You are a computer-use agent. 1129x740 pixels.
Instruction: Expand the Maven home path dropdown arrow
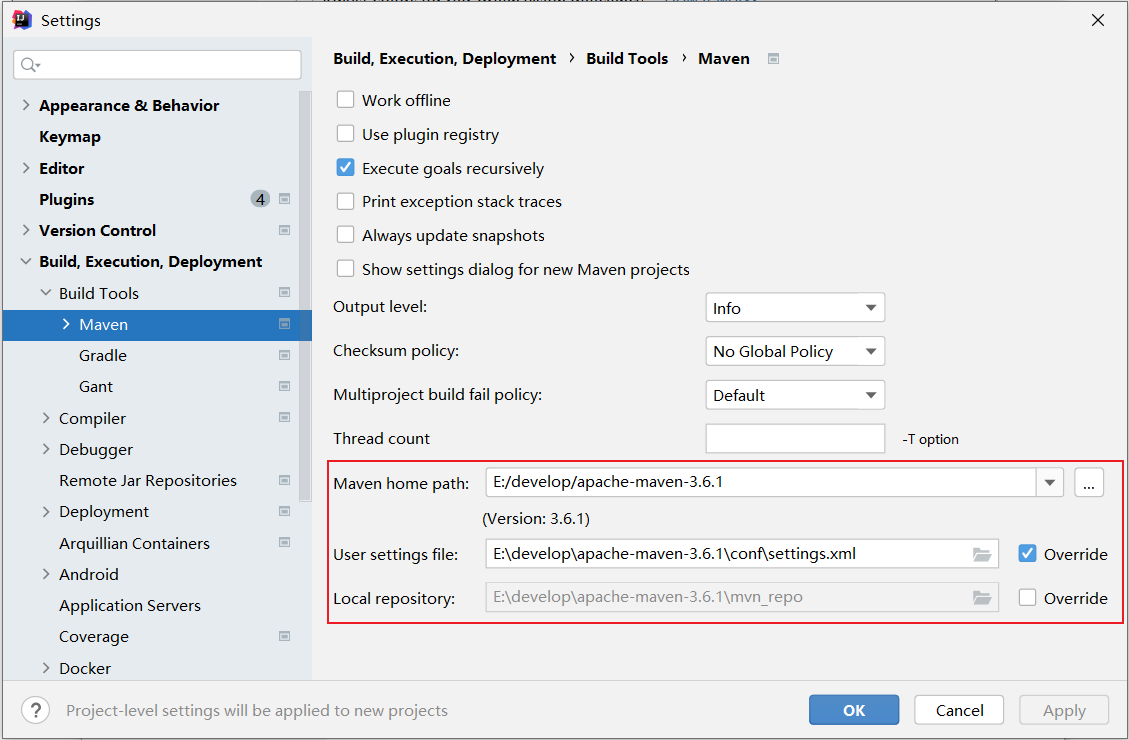1050,482
